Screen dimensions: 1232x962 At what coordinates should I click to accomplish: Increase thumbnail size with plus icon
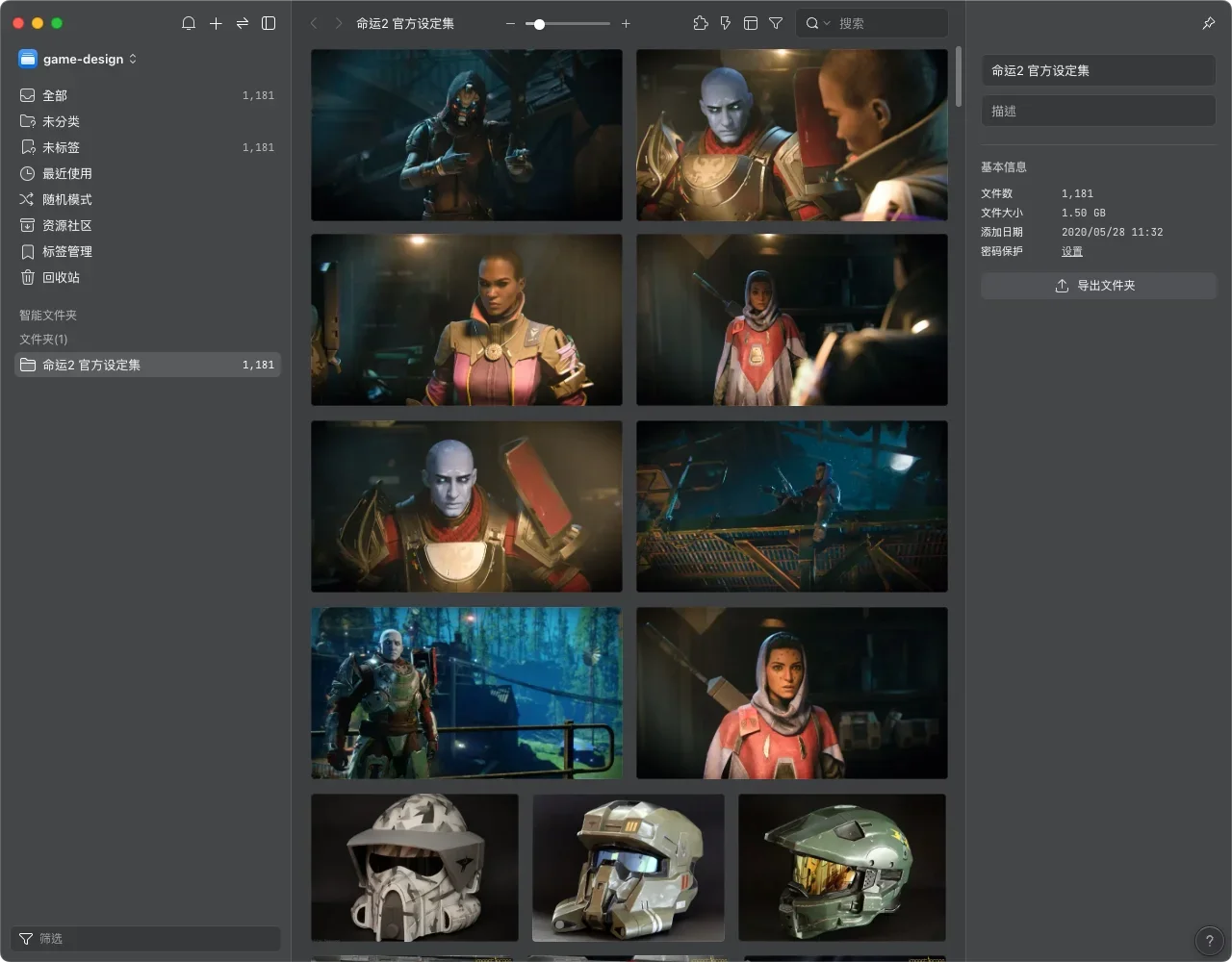click(x=626, y=23)
